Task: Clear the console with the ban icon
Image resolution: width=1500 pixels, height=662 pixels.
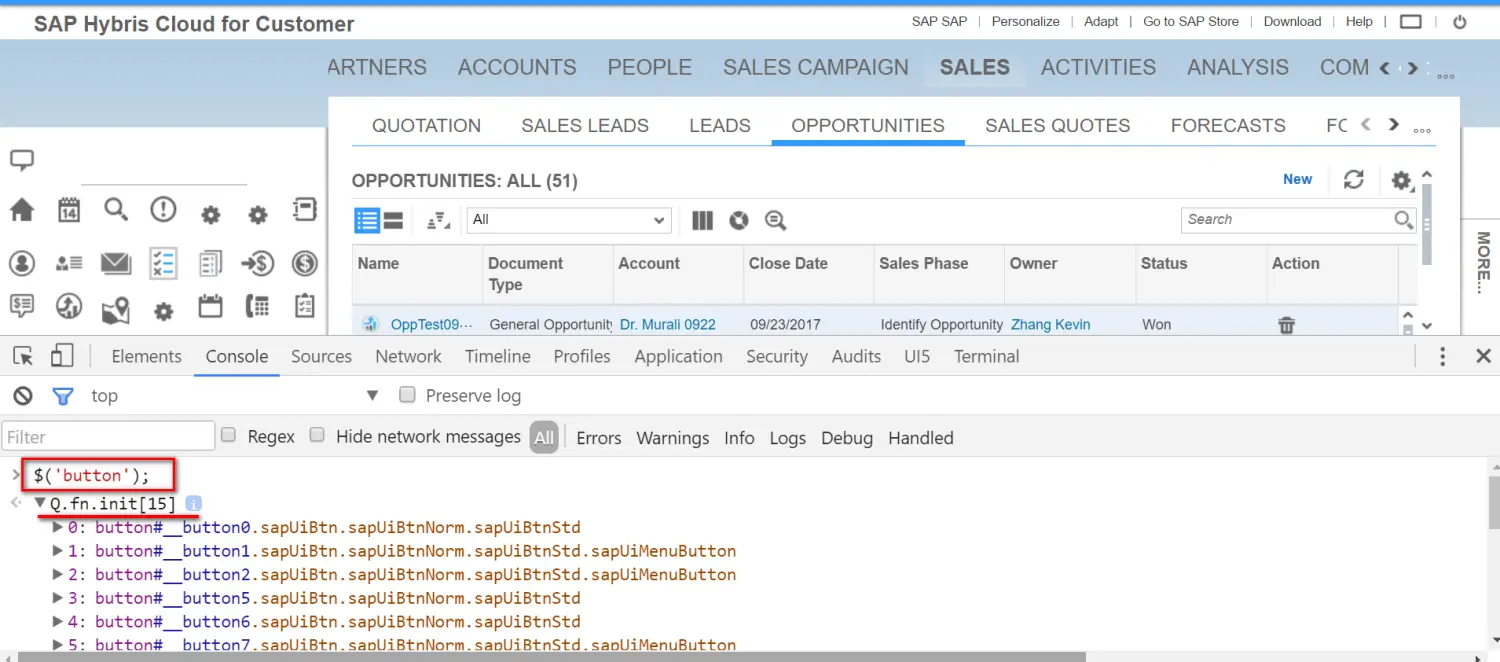Action: point(22,396)
